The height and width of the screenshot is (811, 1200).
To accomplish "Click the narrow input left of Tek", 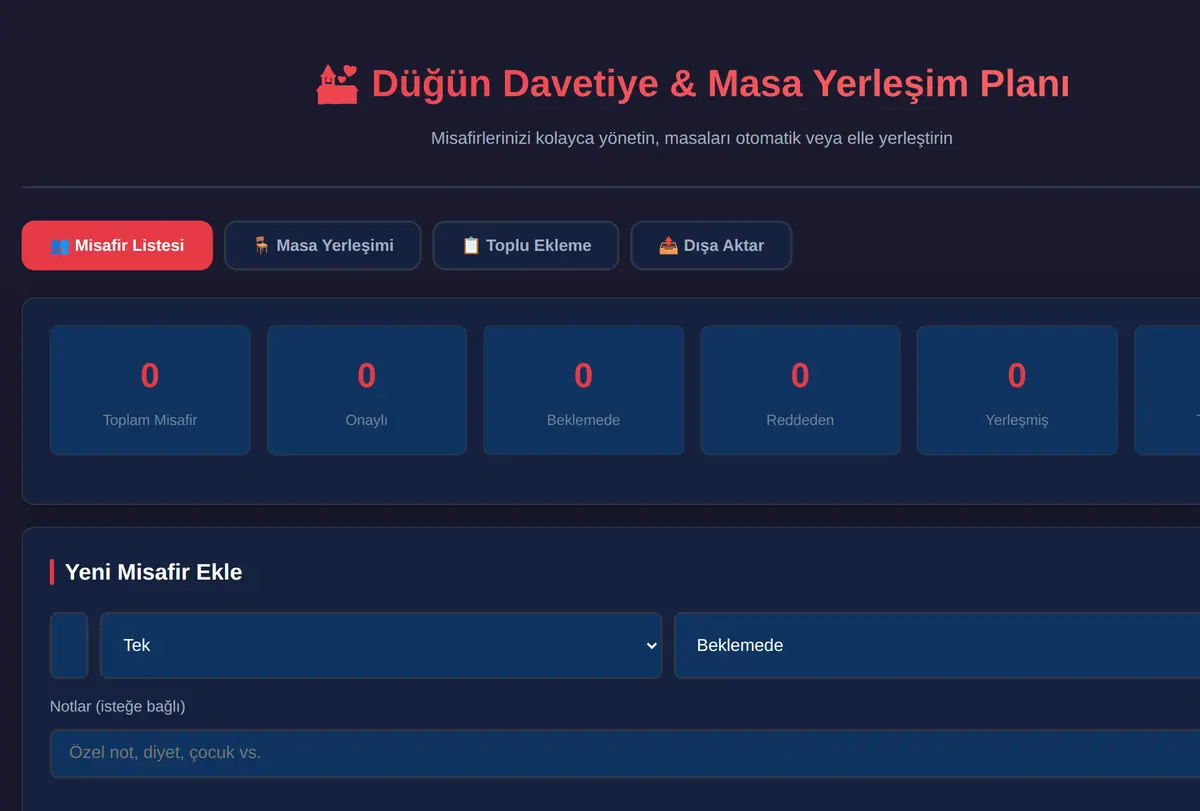I will coord(69,645).
